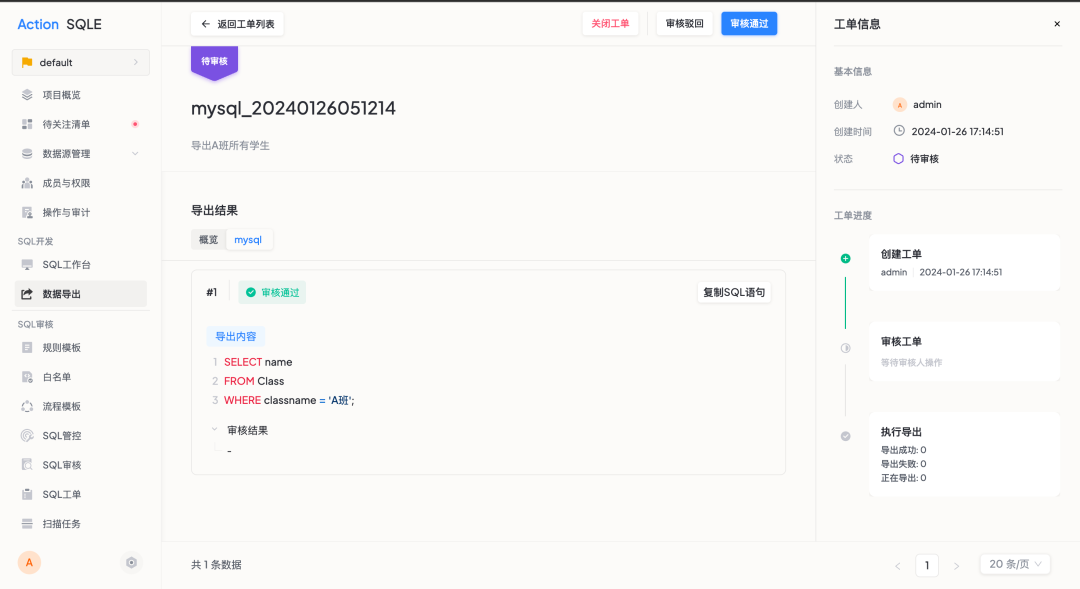Open the settings gear at sidebar bottom
1080x589 pixels.
click(132, 563)
